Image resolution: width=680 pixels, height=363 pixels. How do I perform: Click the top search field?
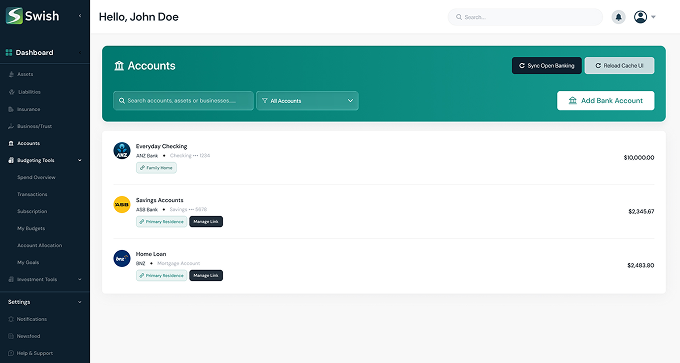(x=525, y=17)
